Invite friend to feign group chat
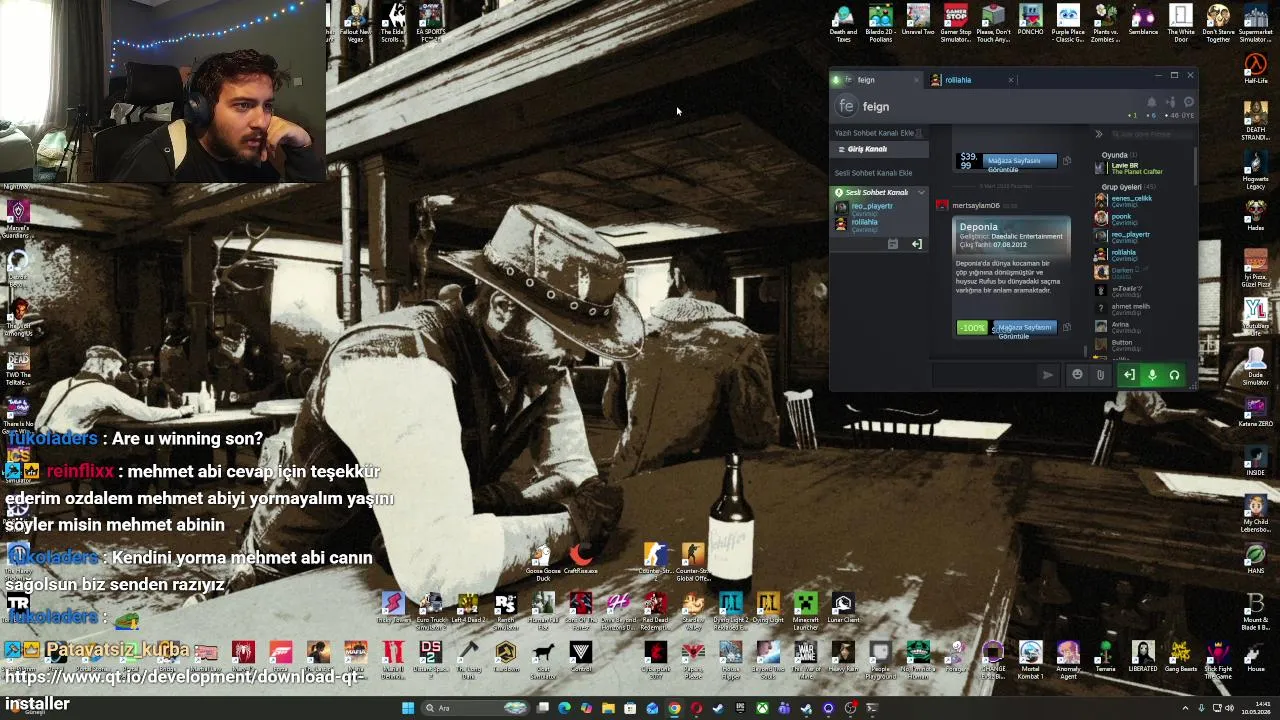Screen dimensions: 1280x720 tap(1170, 102)
